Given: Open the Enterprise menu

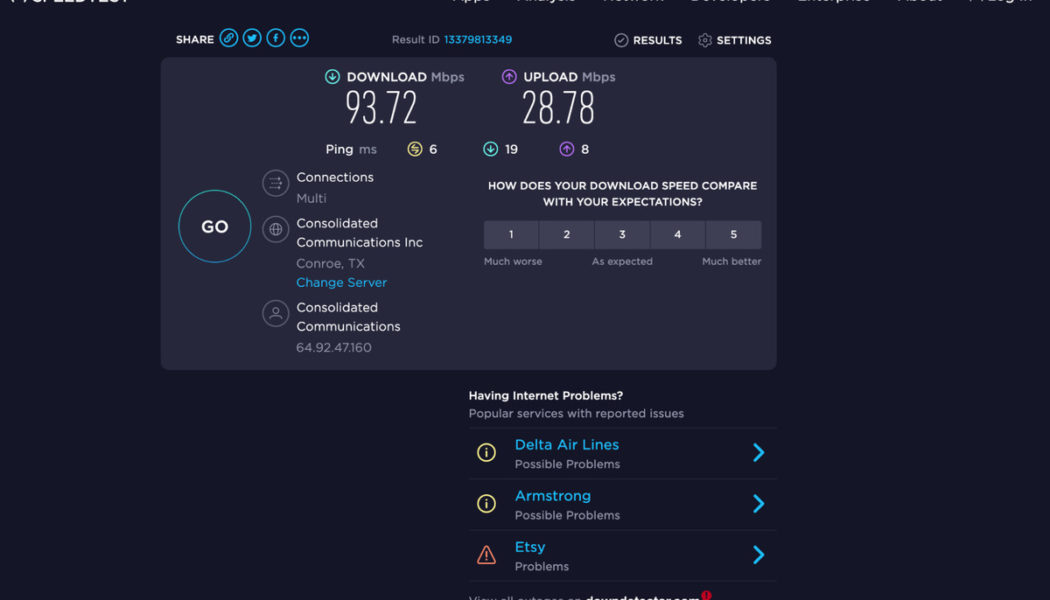Looking at the screenshot, I should click(x=833, y=2).
